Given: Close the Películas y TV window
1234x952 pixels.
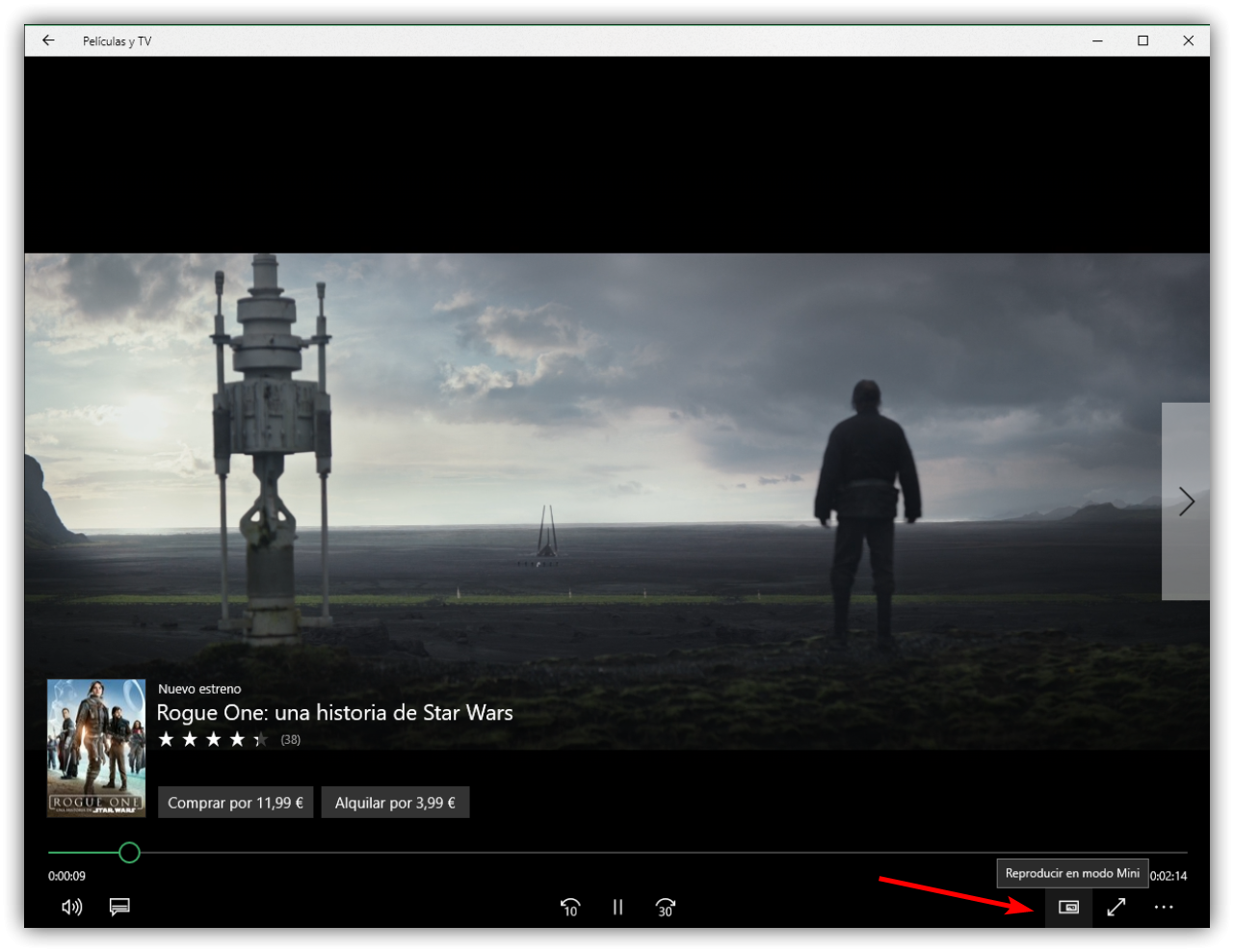Looking at the screenshot, I should click(1188, 40).
